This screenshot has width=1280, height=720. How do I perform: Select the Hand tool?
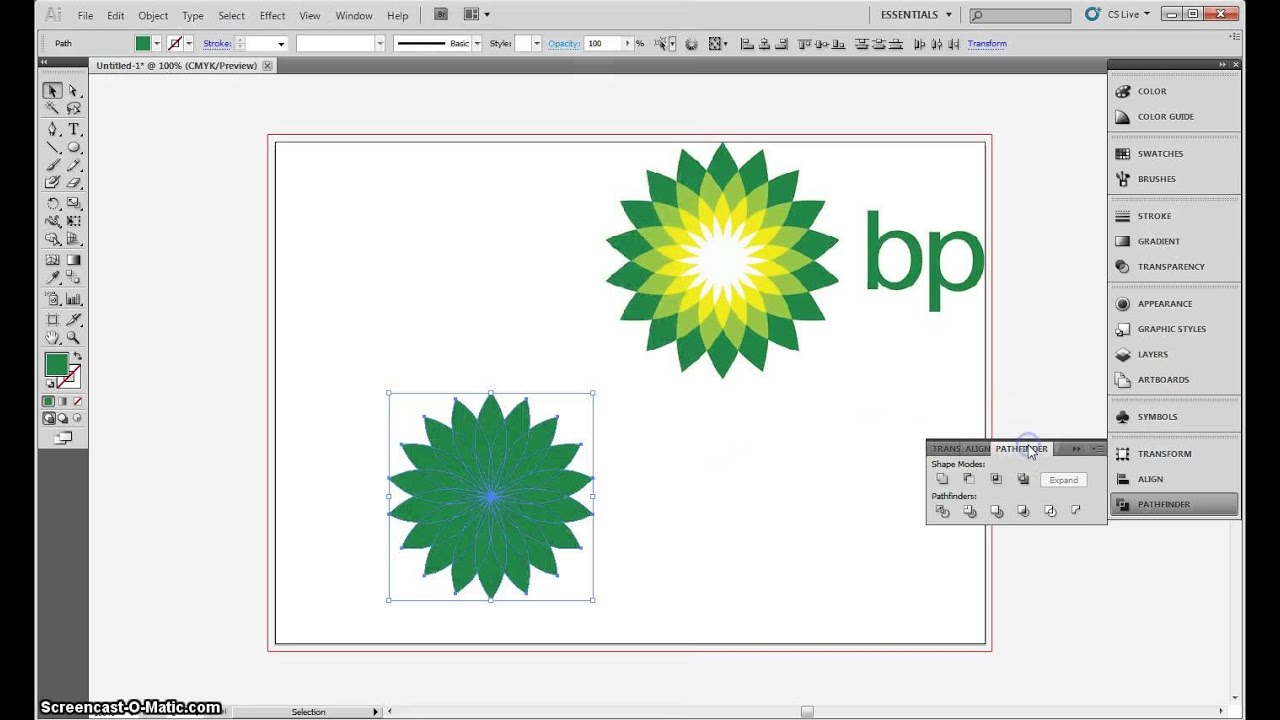[x=52, y=339]
